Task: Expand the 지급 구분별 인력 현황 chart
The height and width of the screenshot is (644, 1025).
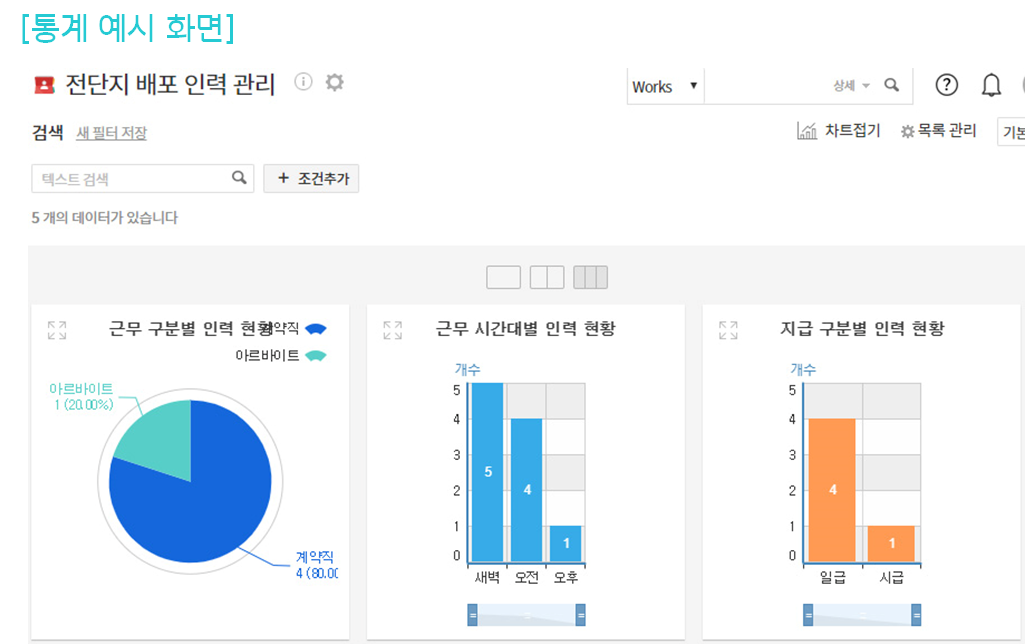Action: click(x=728, y=330)
